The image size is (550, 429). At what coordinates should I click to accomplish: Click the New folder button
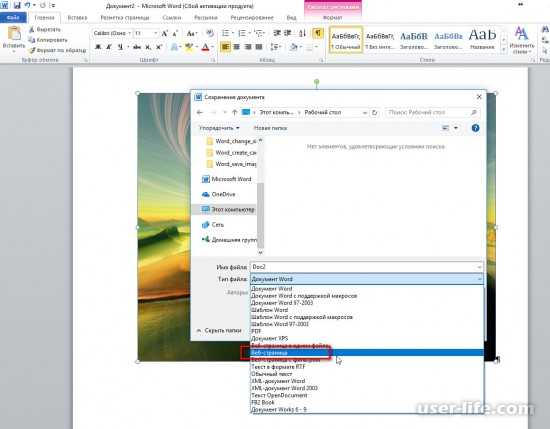click(270, 128)
